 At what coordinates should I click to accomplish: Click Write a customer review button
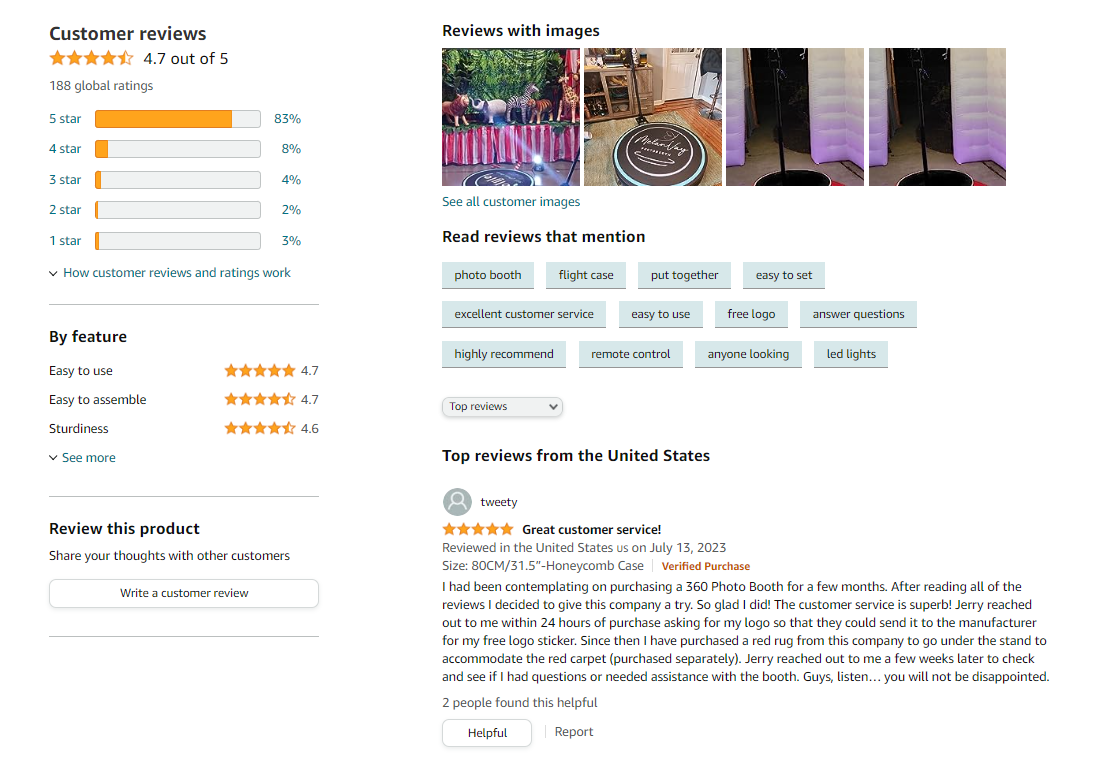pos(184,593)
